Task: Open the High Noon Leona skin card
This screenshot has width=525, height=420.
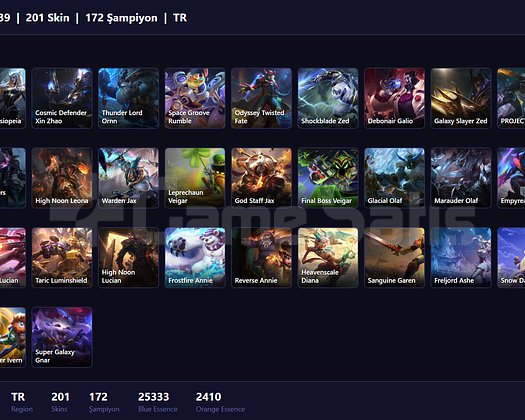Action: point(62,178)
